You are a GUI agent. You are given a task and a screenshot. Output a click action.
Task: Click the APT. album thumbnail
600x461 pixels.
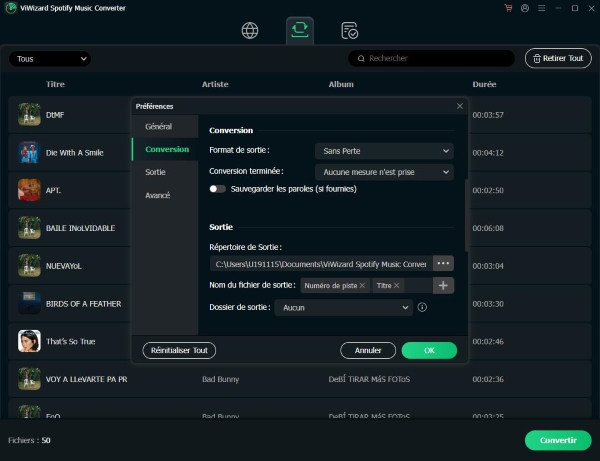(29, 190)
